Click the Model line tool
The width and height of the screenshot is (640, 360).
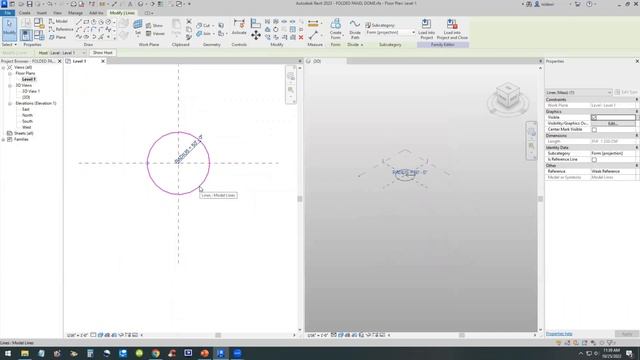pos(58,21)
